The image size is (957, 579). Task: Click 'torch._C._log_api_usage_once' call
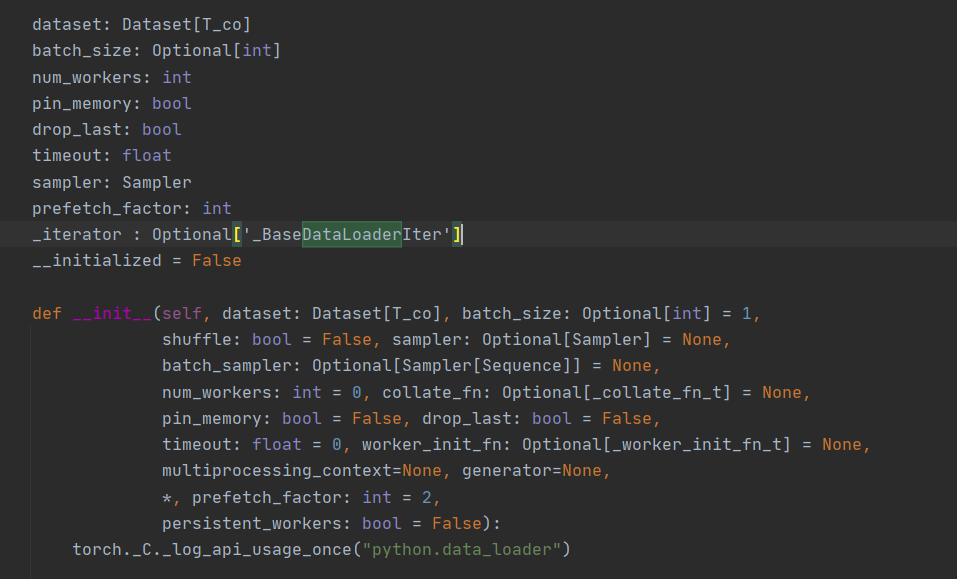[212, 550]
